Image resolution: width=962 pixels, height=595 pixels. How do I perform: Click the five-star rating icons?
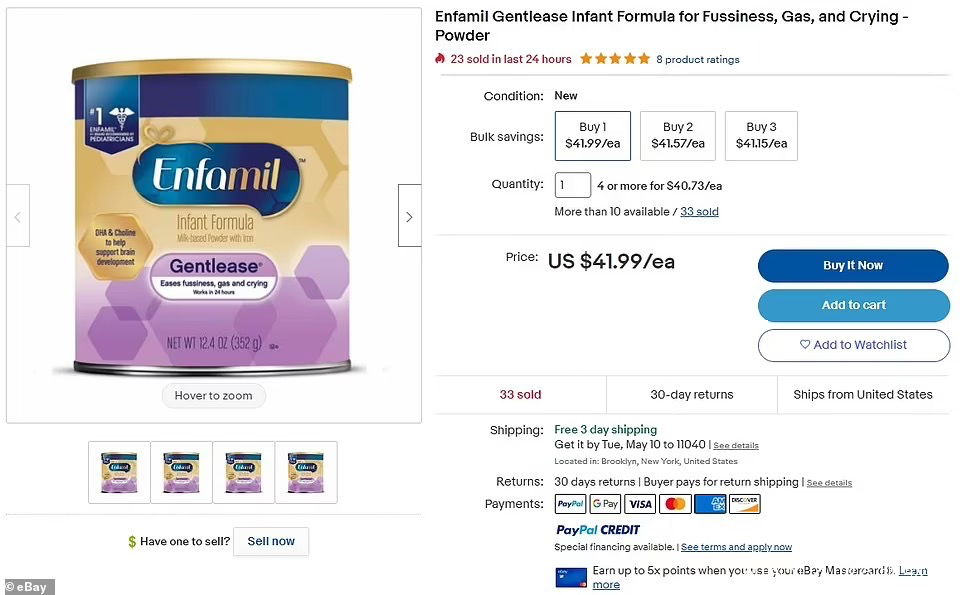point(615,59)
